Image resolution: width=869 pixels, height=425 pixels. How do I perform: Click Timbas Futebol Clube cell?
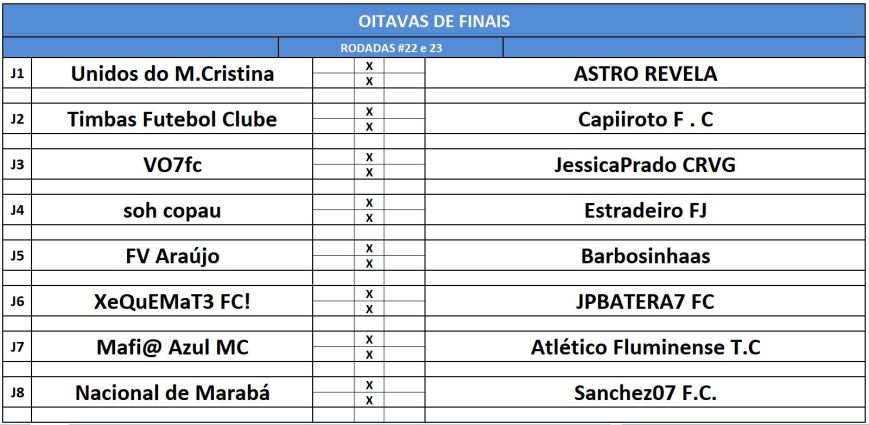pyautogui.click(x=172, y=120)
